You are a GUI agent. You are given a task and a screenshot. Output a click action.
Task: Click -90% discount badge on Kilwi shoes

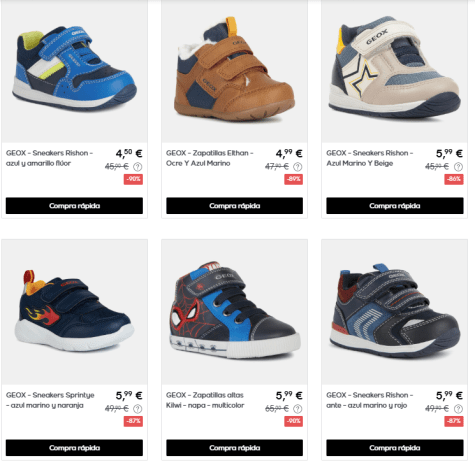tap(294, 421)
